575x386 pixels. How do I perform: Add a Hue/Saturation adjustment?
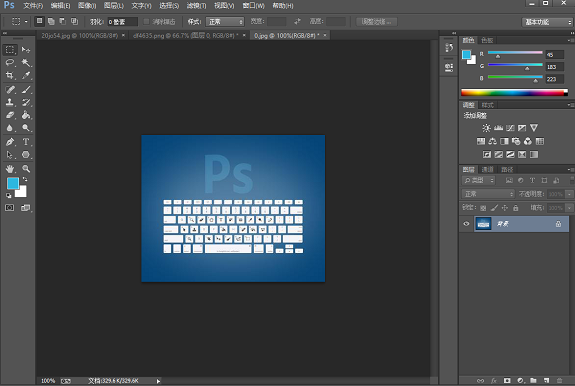pyautogui.click(x=481, y=141)
